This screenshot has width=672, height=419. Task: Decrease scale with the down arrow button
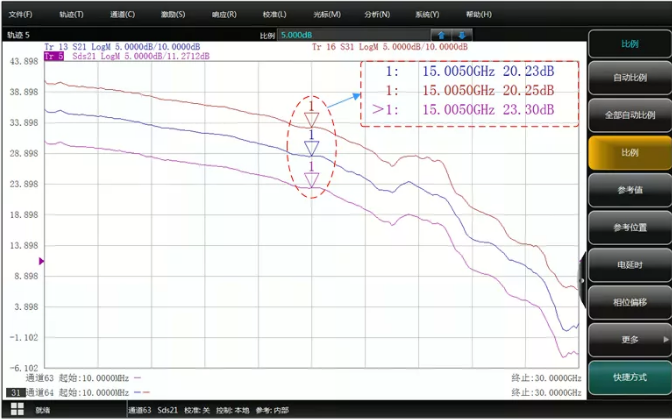click(462, 35)
